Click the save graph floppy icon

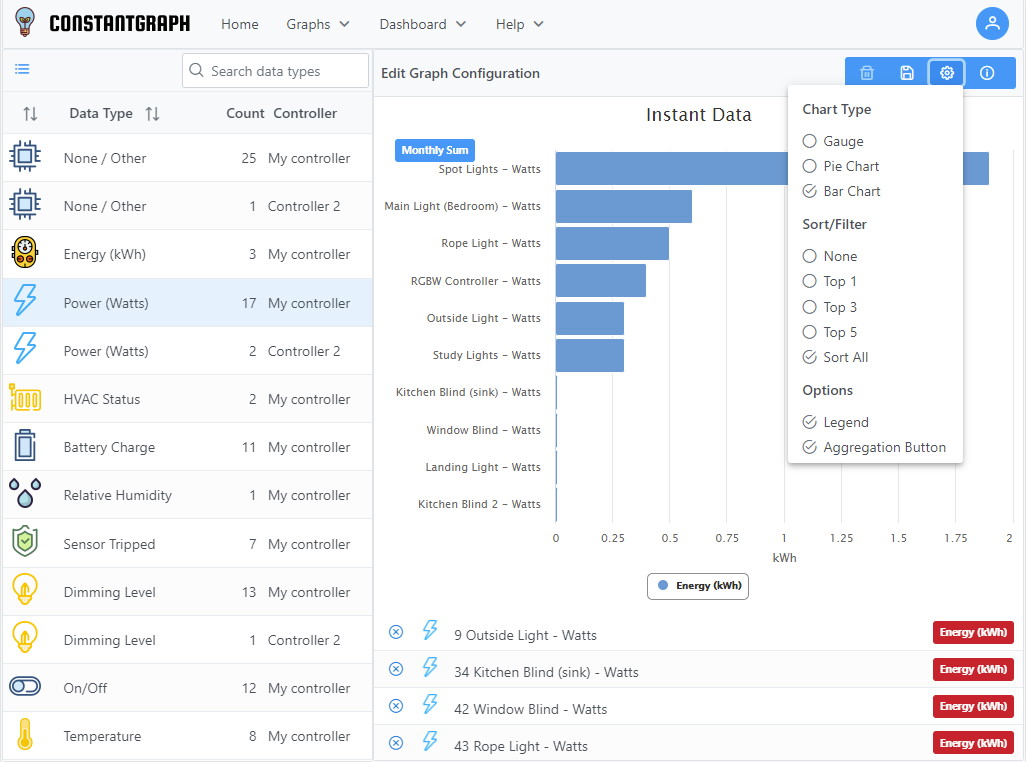pos(907,73)
